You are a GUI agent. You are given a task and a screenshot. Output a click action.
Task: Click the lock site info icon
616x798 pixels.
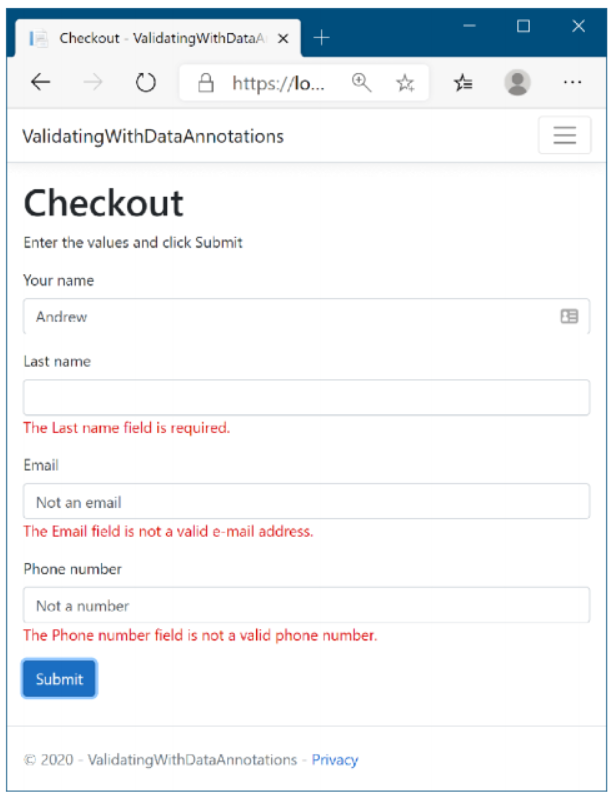(207, 83)
